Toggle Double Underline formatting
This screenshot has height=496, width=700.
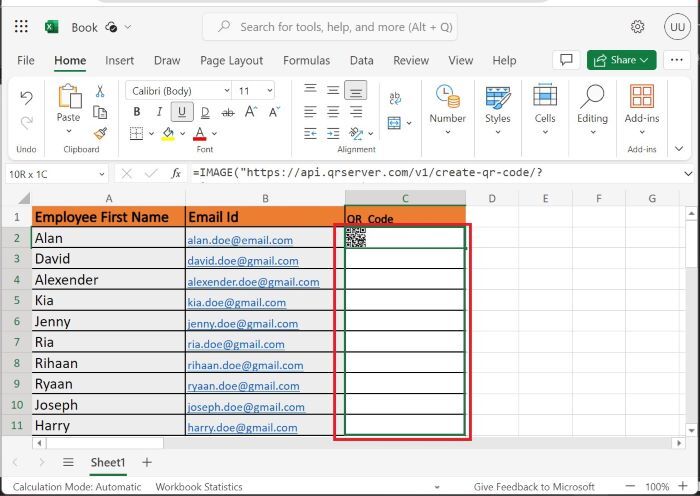(205, 112)
